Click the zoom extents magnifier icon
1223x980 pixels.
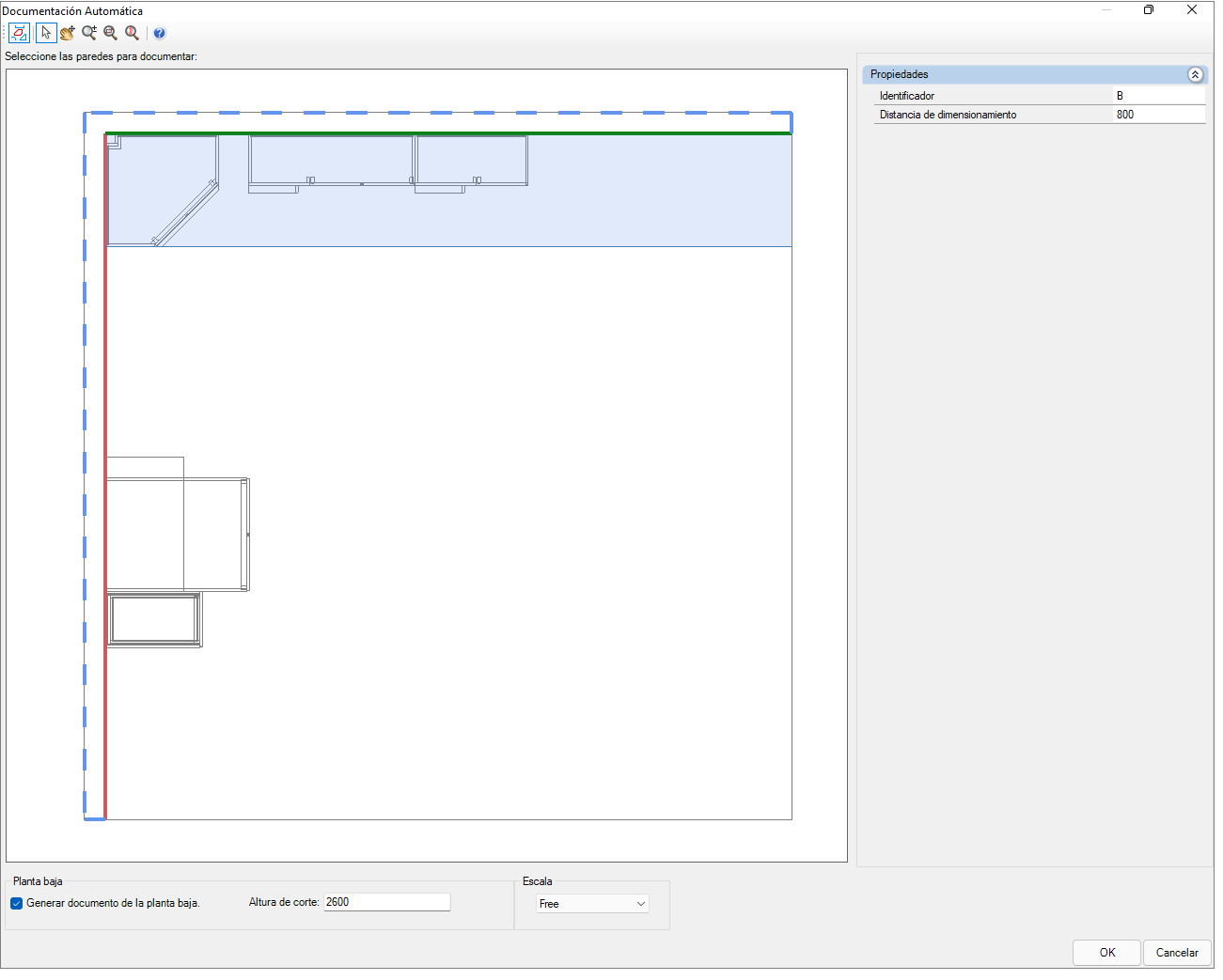coord(133,33)
